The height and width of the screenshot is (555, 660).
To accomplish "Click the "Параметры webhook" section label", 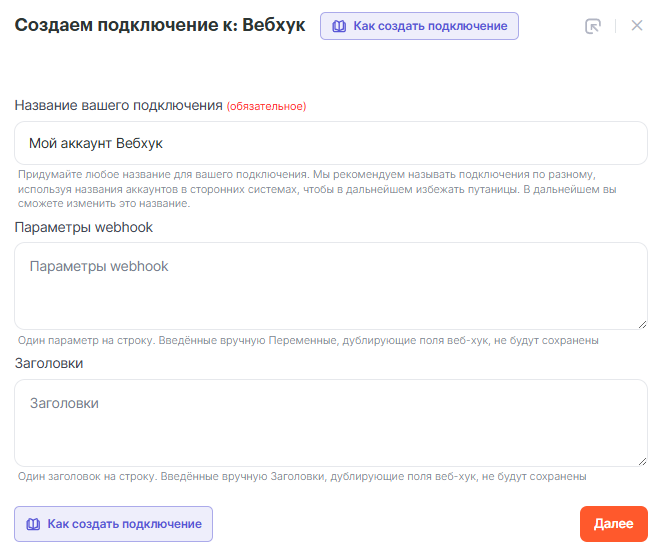I will click(83, 227).
